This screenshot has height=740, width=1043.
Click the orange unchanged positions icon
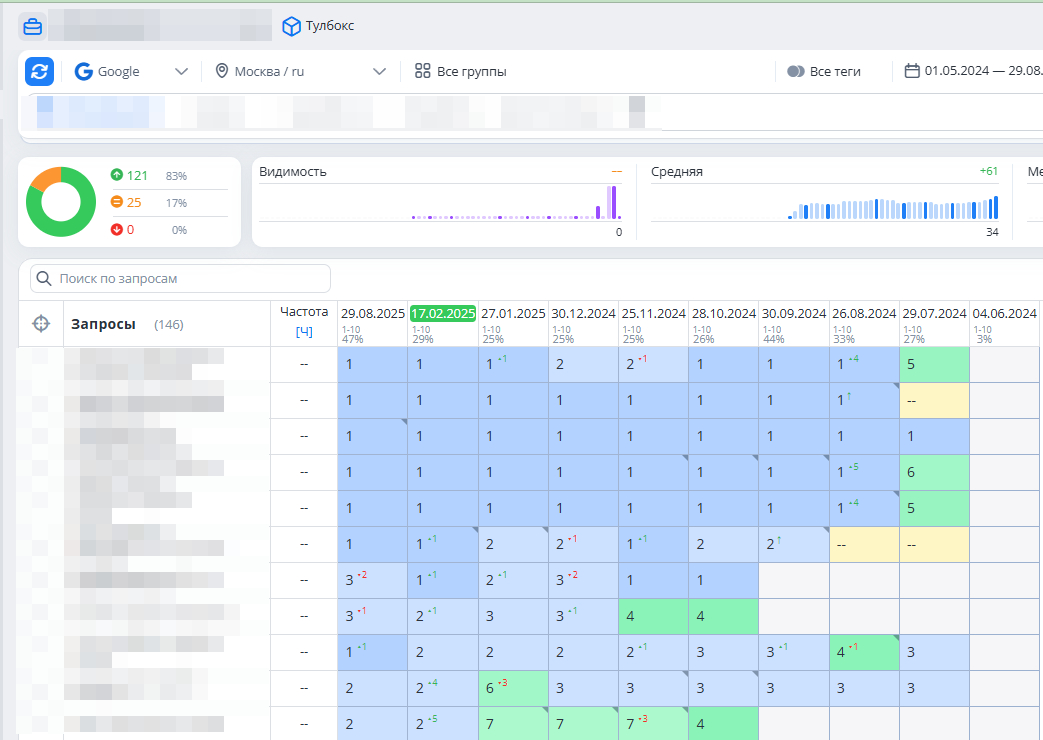pos(116,202)
